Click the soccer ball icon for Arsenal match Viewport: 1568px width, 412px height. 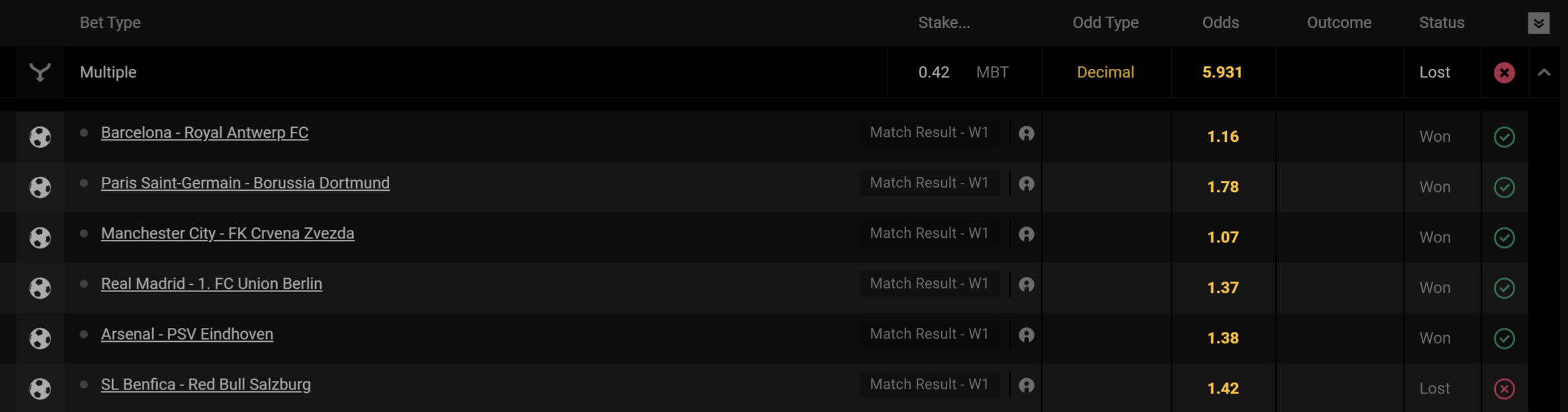[40, 338]
